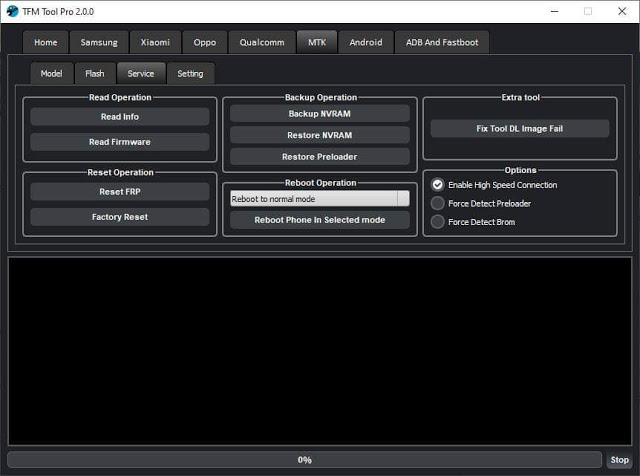Switch to ADB And Fastboot tab

[x=442, y=42]
